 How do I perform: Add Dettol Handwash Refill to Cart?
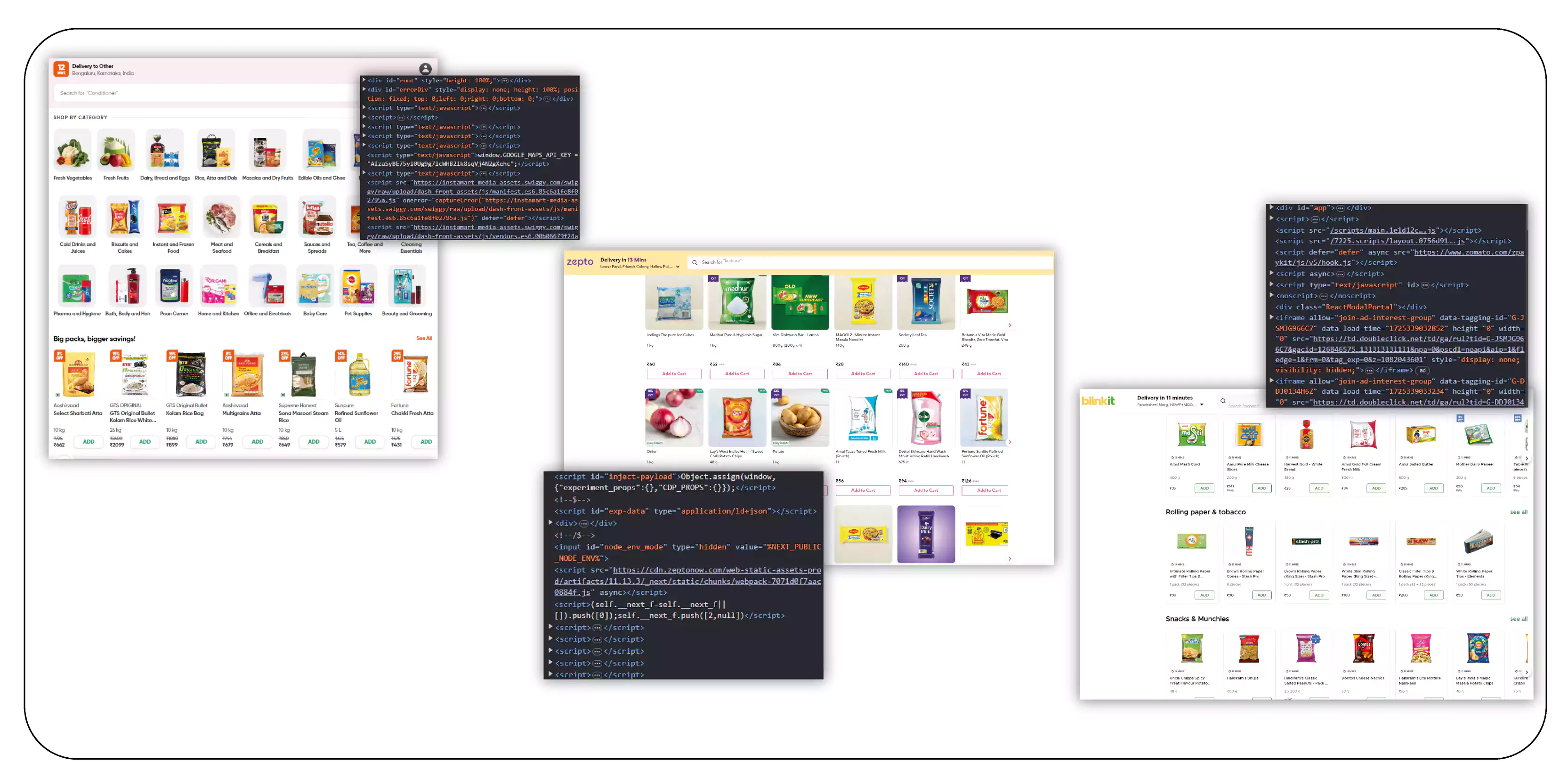[x=926, y=491]
